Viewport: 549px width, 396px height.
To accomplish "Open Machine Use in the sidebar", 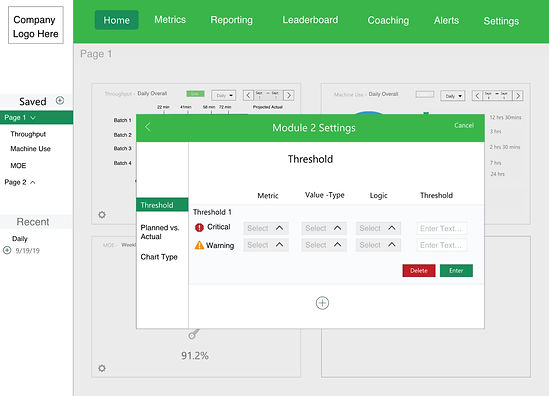I will 30,149.
